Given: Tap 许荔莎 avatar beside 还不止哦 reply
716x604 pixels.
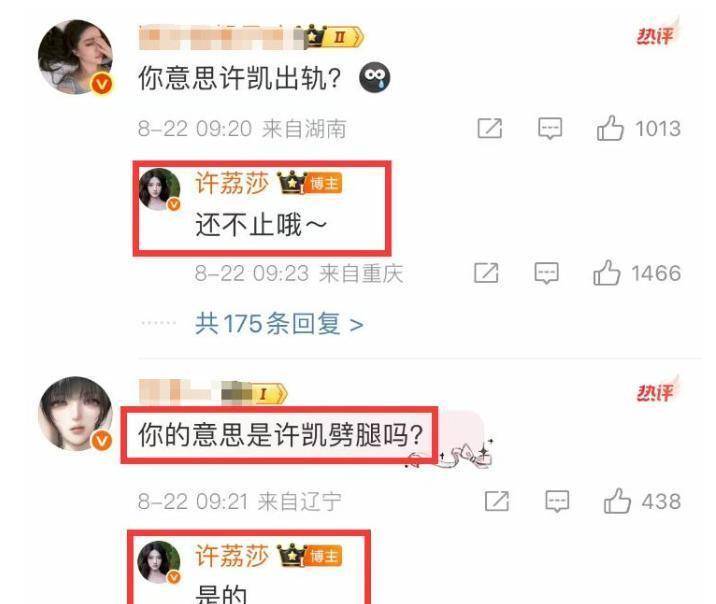Looking at the screenshot, I should click(x=160, y=189).
